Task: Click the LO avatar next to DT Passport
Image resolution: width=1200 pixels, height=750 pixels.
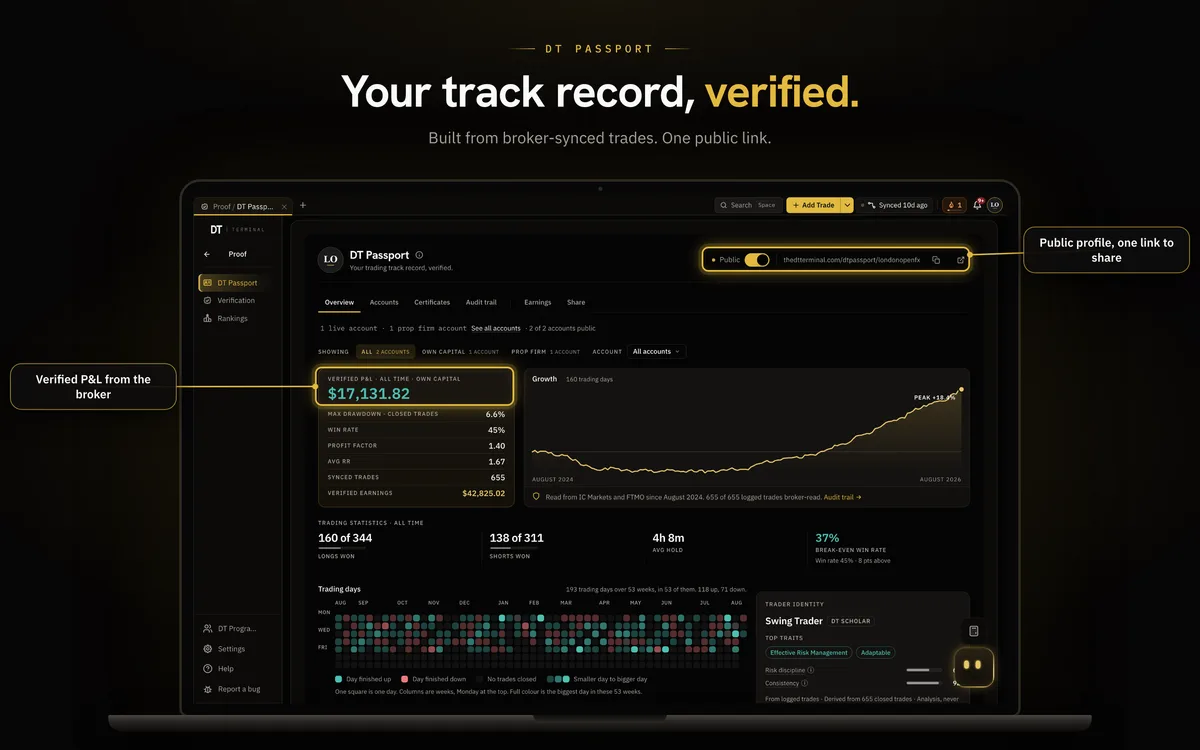Action: tap(330, 260)
